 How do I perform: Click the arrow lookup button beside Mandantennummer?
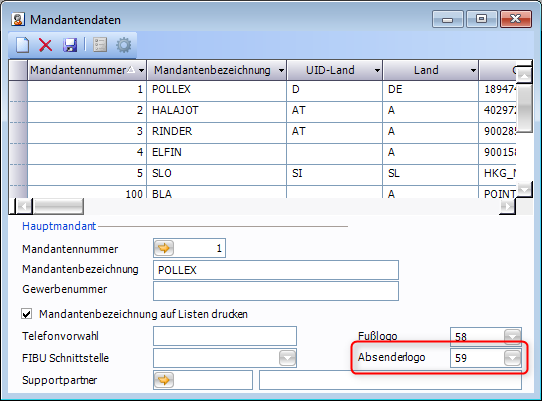pyautogui.click(x=164, y=248)
